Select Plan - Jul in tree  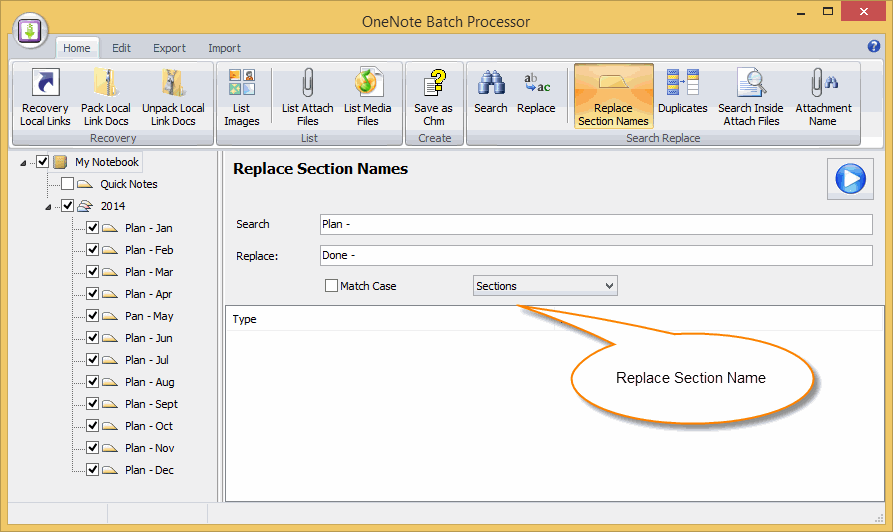point(147,360)
